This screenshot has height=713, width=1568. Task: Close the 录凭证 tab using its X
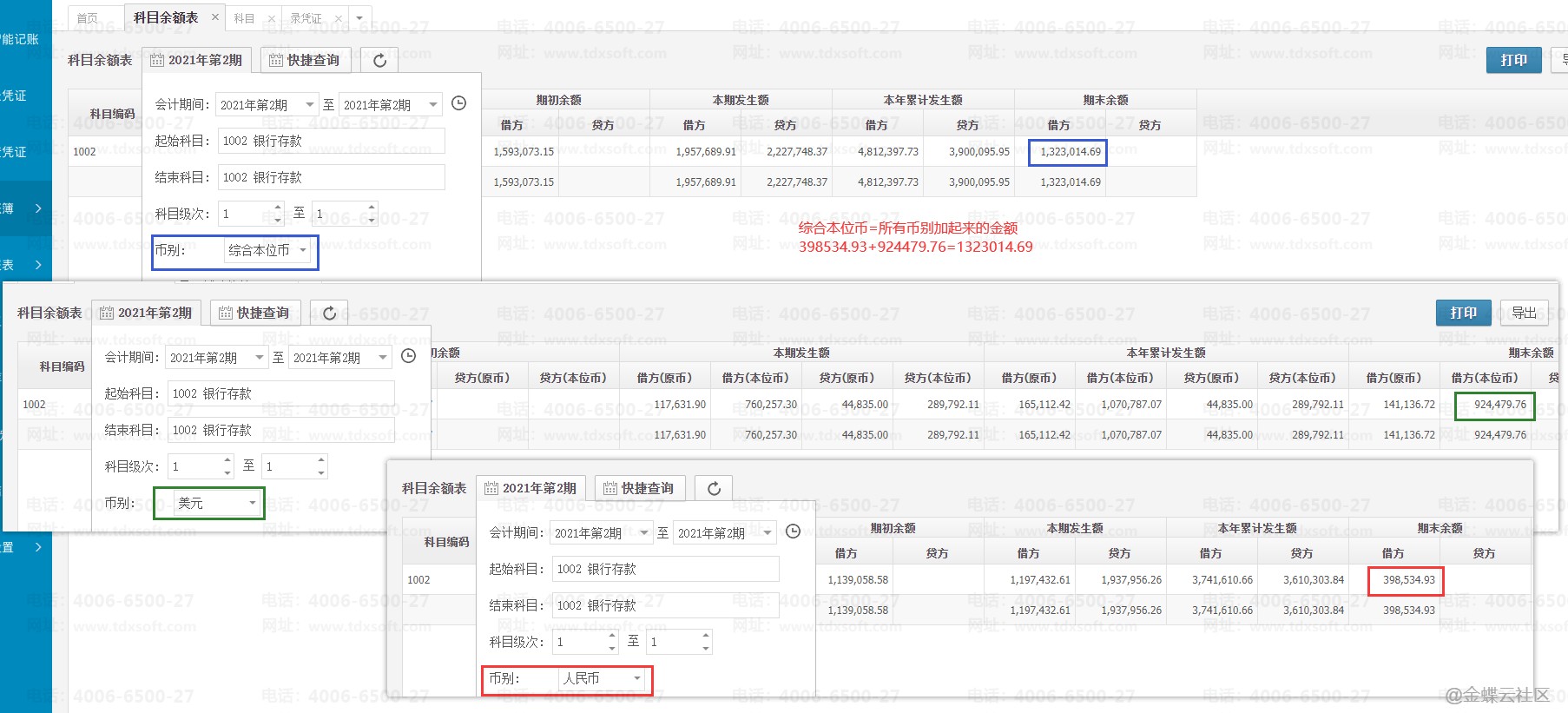pyautogui.click(x=338, y=18)
